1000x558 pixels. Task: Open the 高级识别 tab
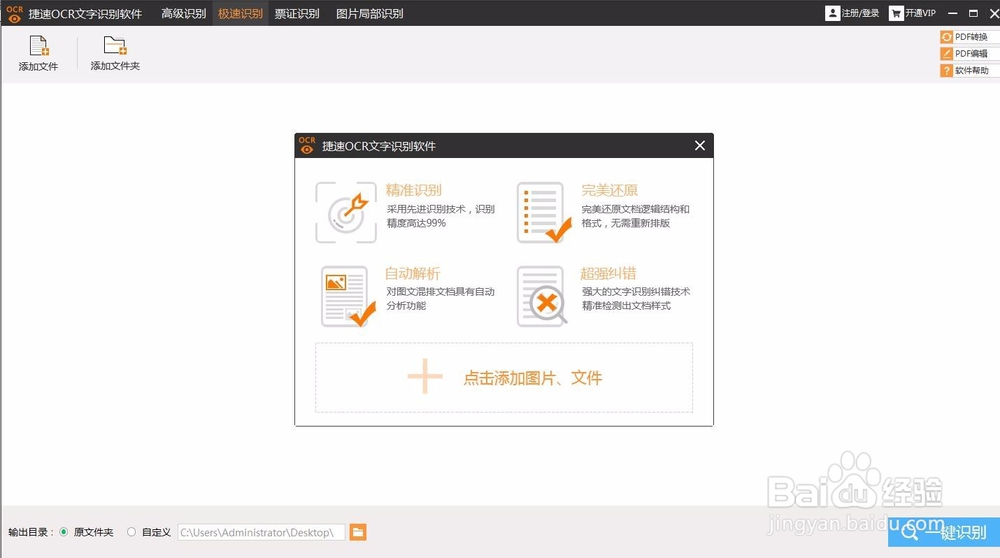click(184, 13)
